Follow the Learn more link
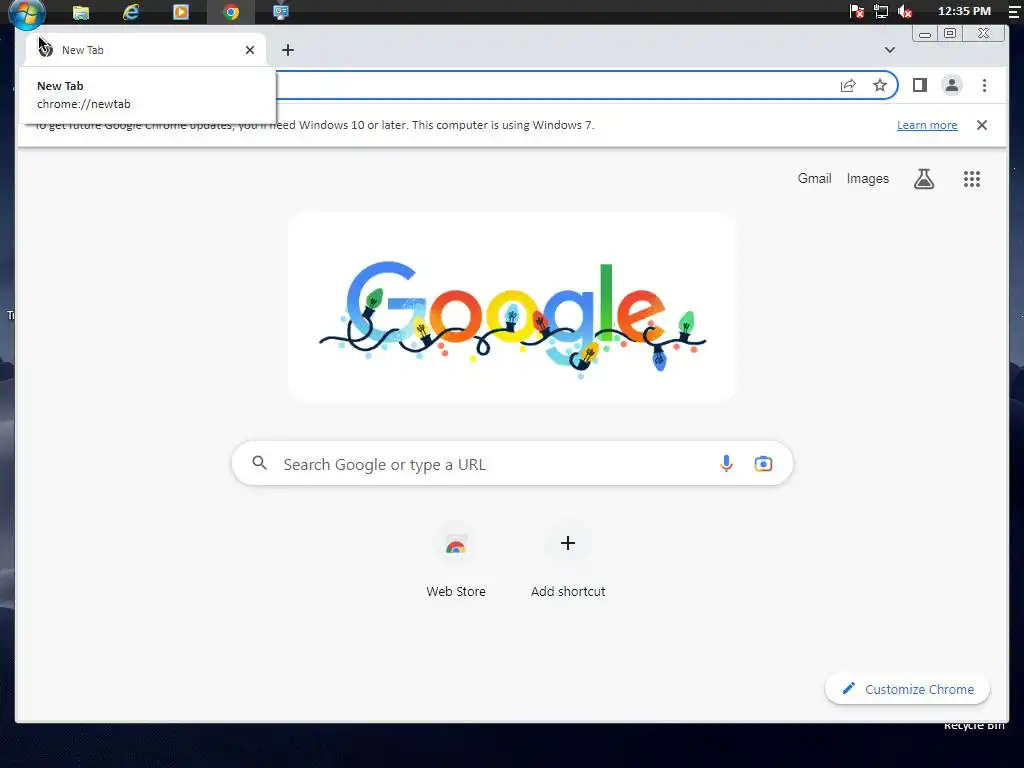Viewport: 1024px width, 768px height. pos(927,125)
